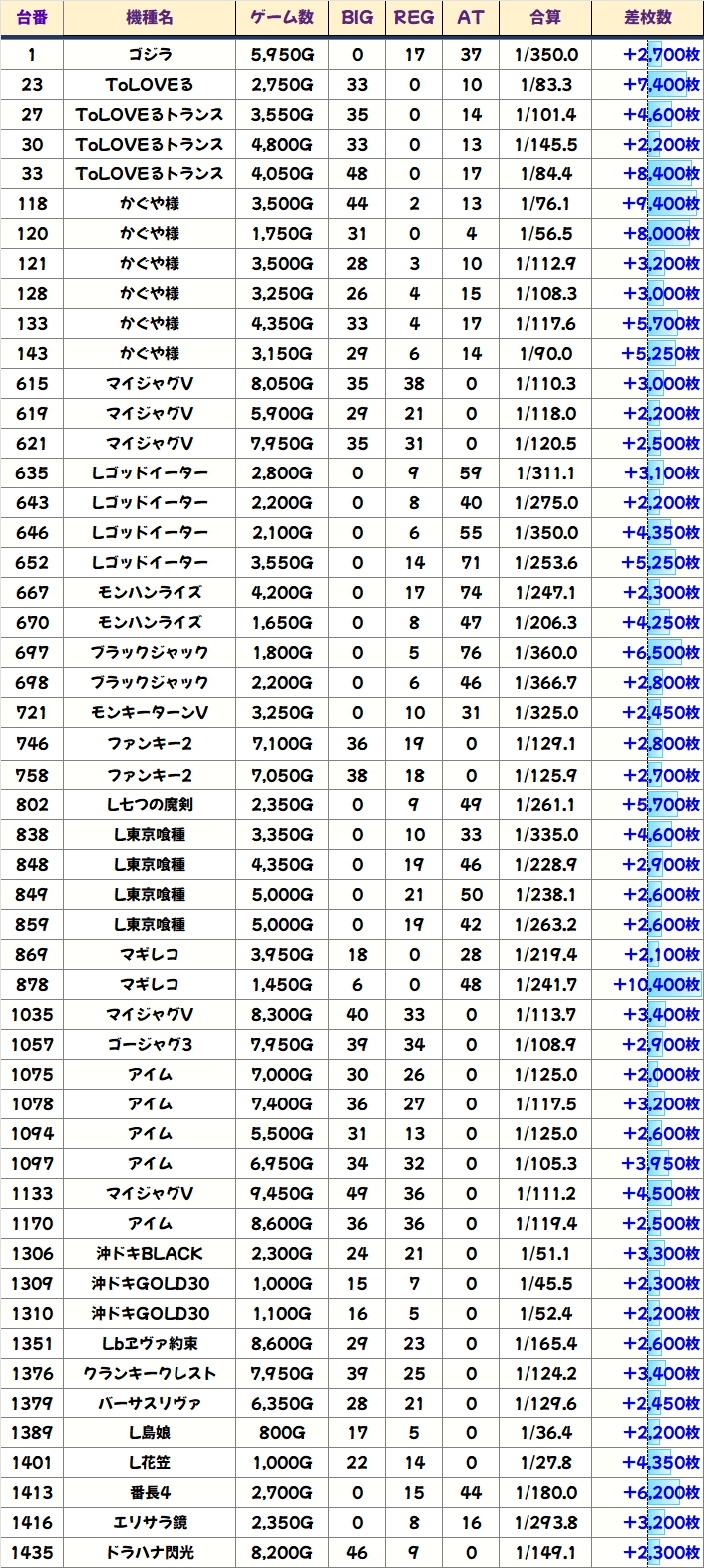The height and width of the screenshot is (1568, 704).
Task: Click the BIG column header
Action: (x=357, y=18)
